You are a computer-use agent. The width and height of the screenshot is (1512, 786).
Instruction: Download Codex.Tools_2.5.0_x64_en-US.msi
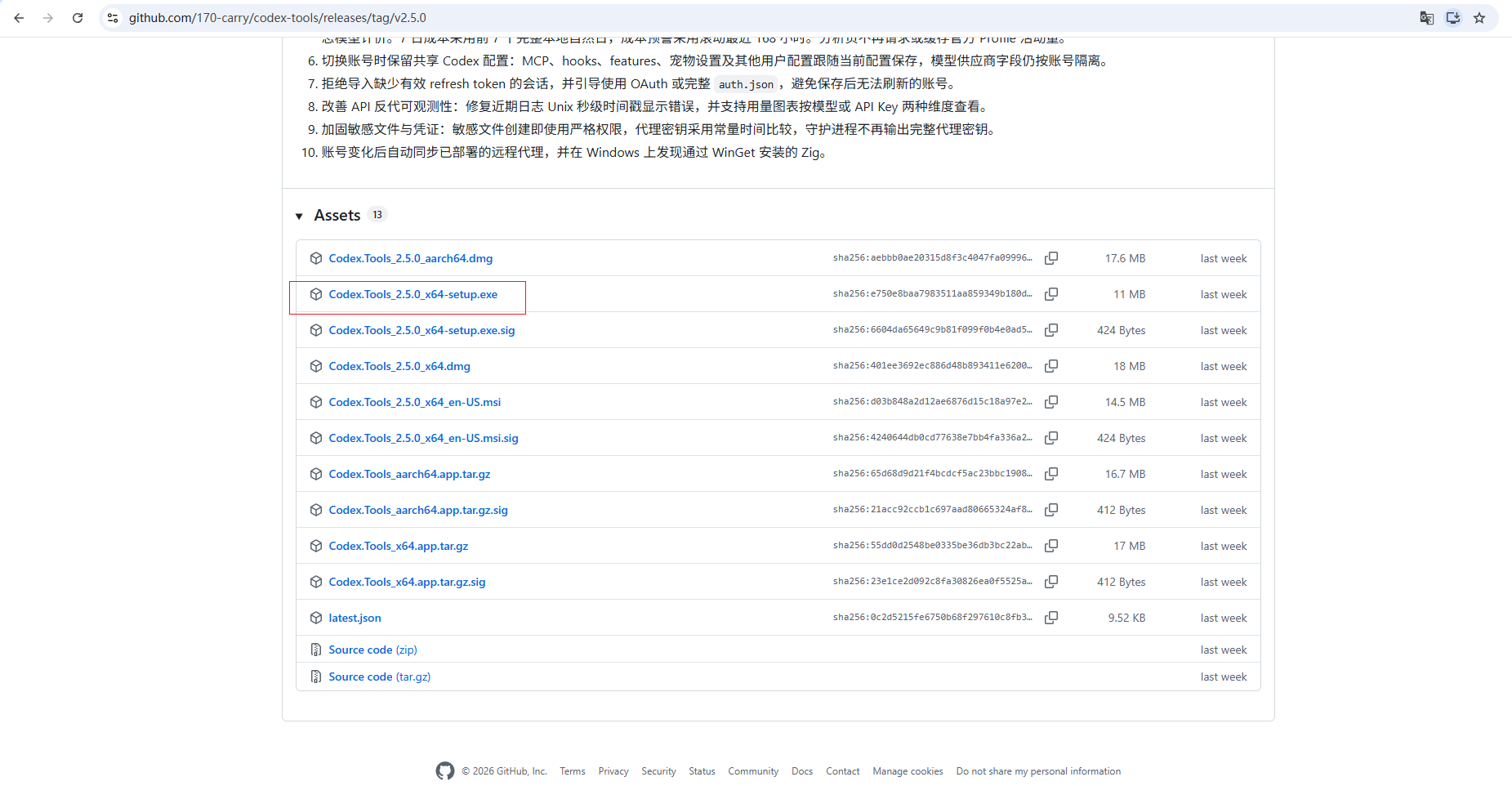click(414, 402)
